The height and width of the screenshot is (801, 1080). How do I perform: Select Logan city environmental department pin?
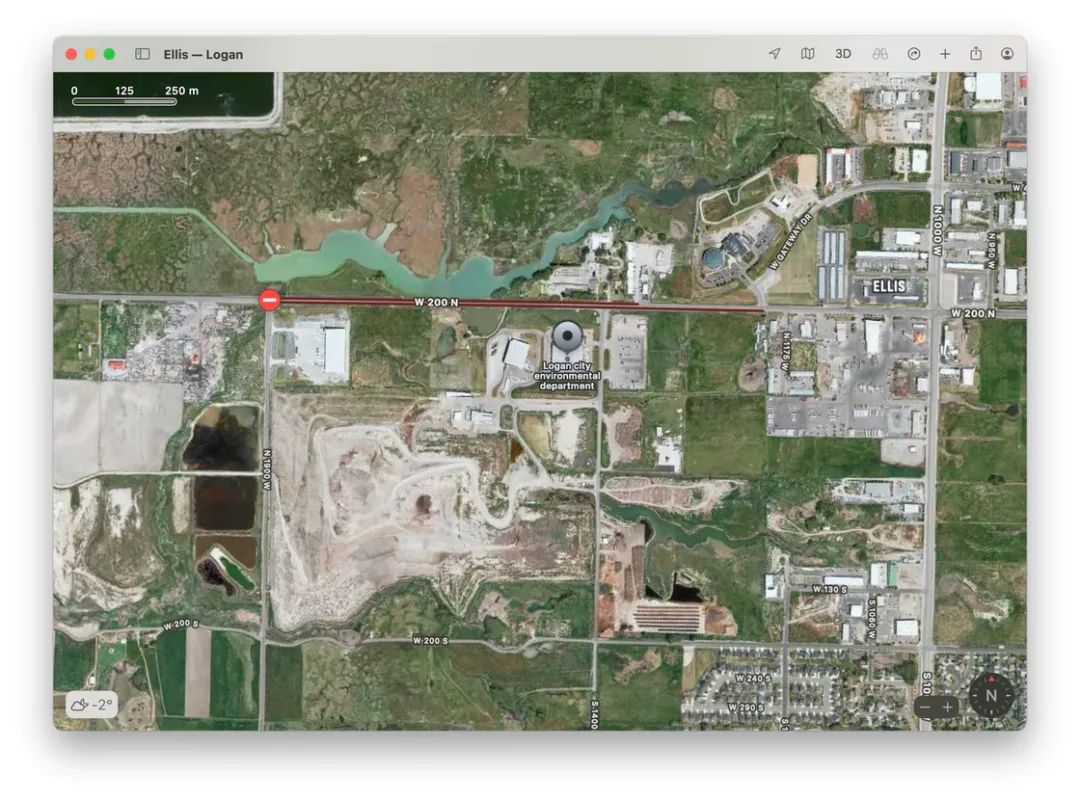click(x=568, y=339)
